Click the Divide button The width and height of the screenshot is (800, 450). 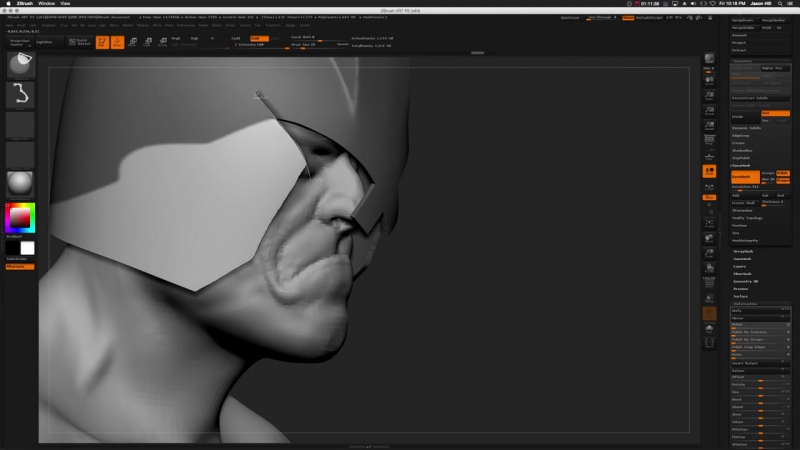coord(745,117)
